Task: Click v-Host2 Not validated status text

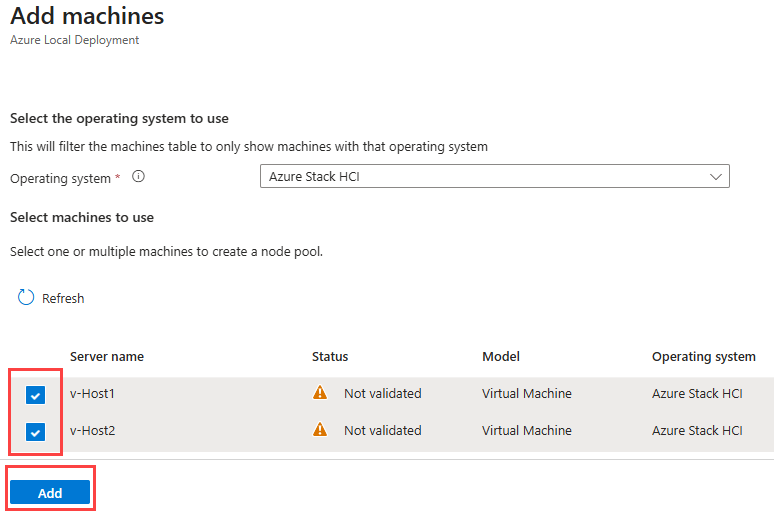Action: (x=382, y=430)
